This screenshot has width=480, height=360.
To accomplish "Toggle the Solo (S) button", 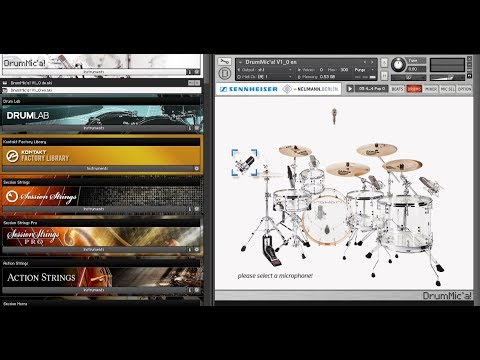I will pos(384,62).
